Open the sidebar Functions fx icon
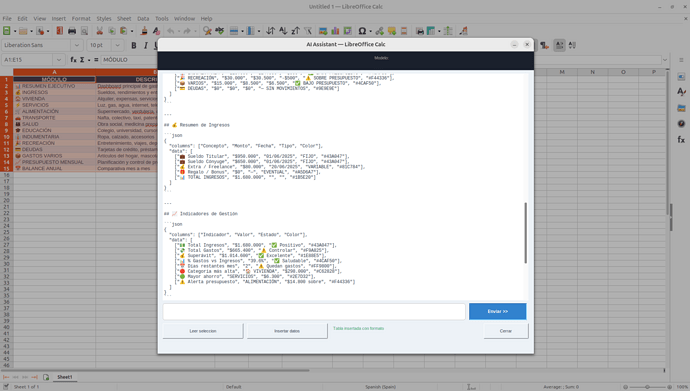 coord(681,139)
